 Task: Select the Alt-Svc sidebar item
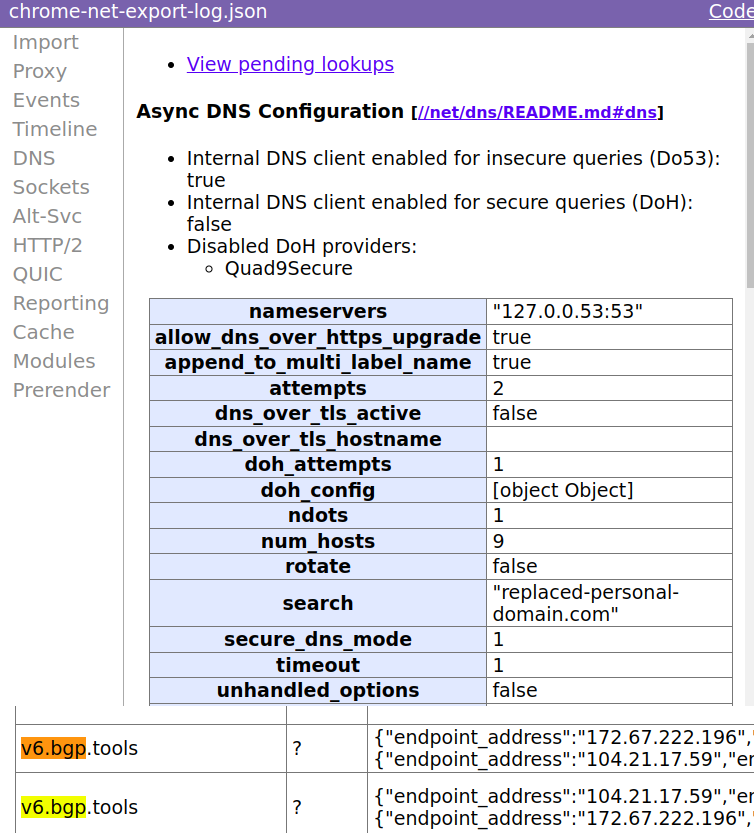pos(47,216)
